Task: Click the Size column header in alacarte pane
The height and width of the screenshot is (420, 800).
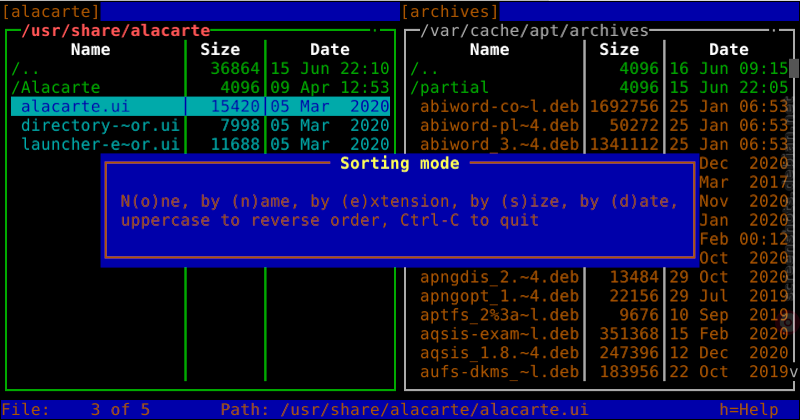Action: [220, 49]
